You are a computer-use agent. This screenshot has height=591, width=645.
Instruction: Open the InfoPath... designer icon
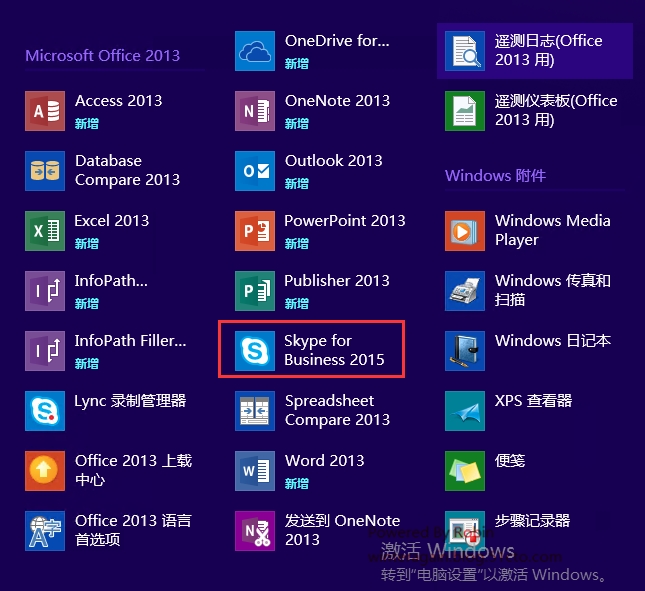(45, 291)
